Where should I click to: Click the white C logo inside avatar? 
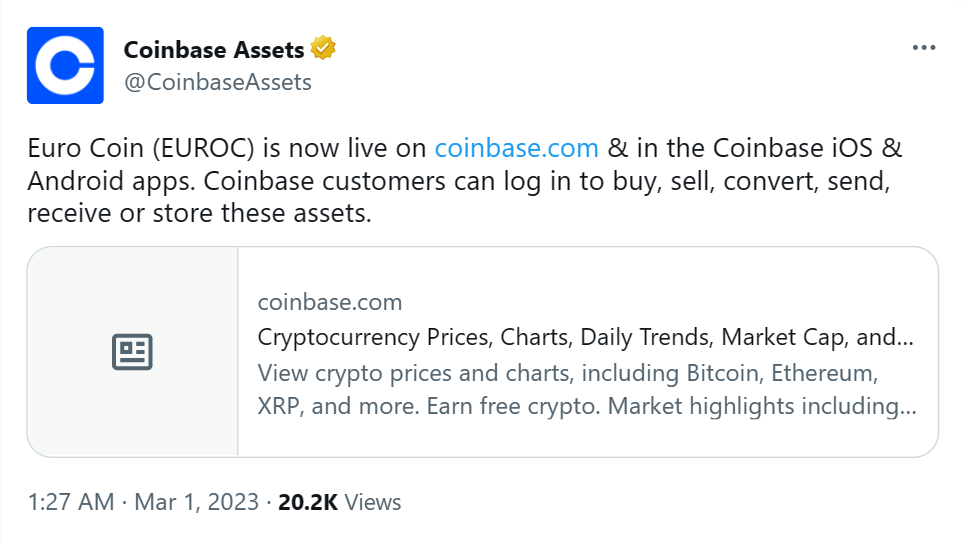click(65, 65)
